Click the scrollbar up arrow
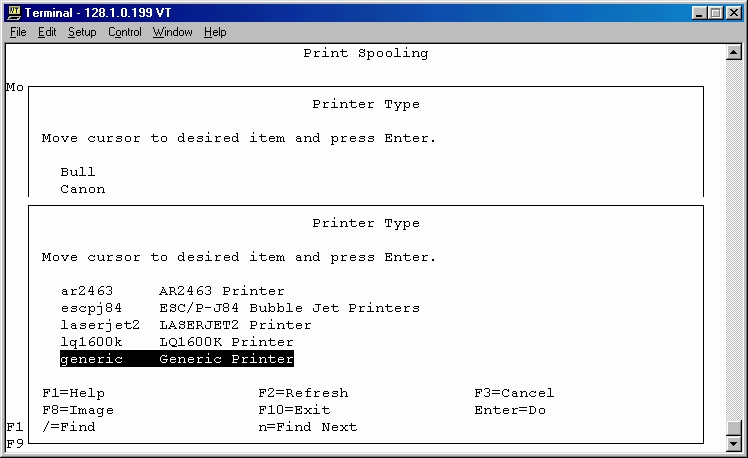The height and width of the screenshot is (458, 748). coord(734,52)
